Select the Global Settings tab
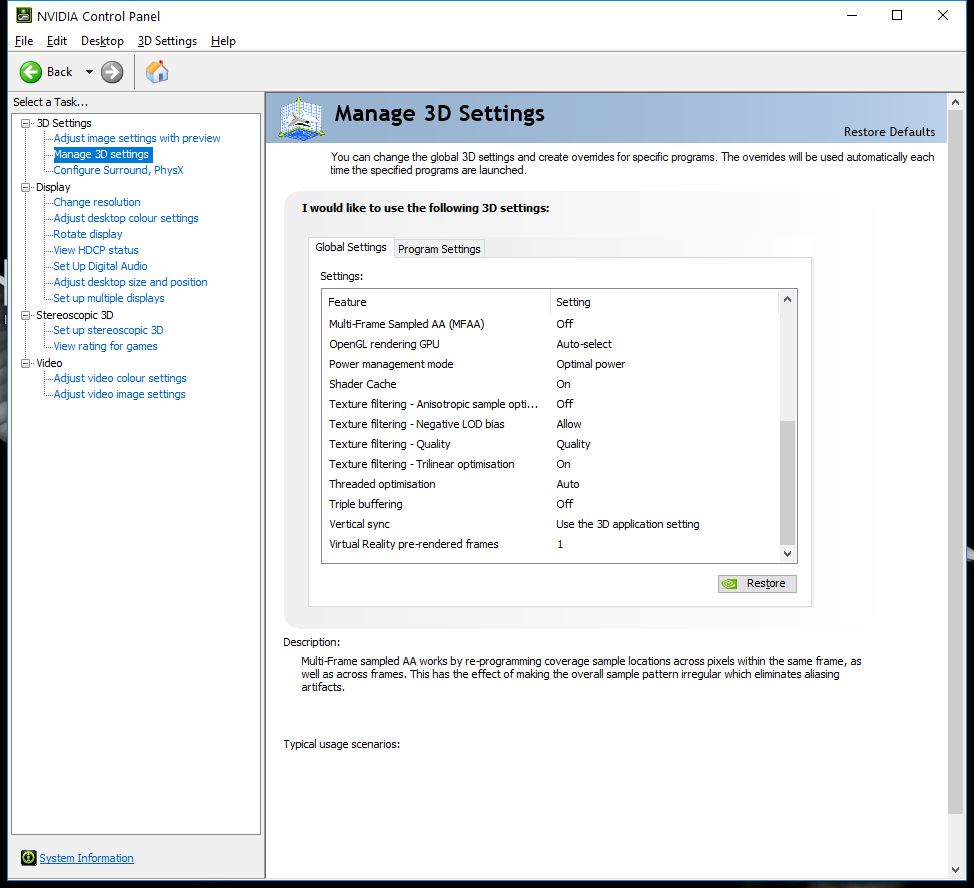 point(351,247)
